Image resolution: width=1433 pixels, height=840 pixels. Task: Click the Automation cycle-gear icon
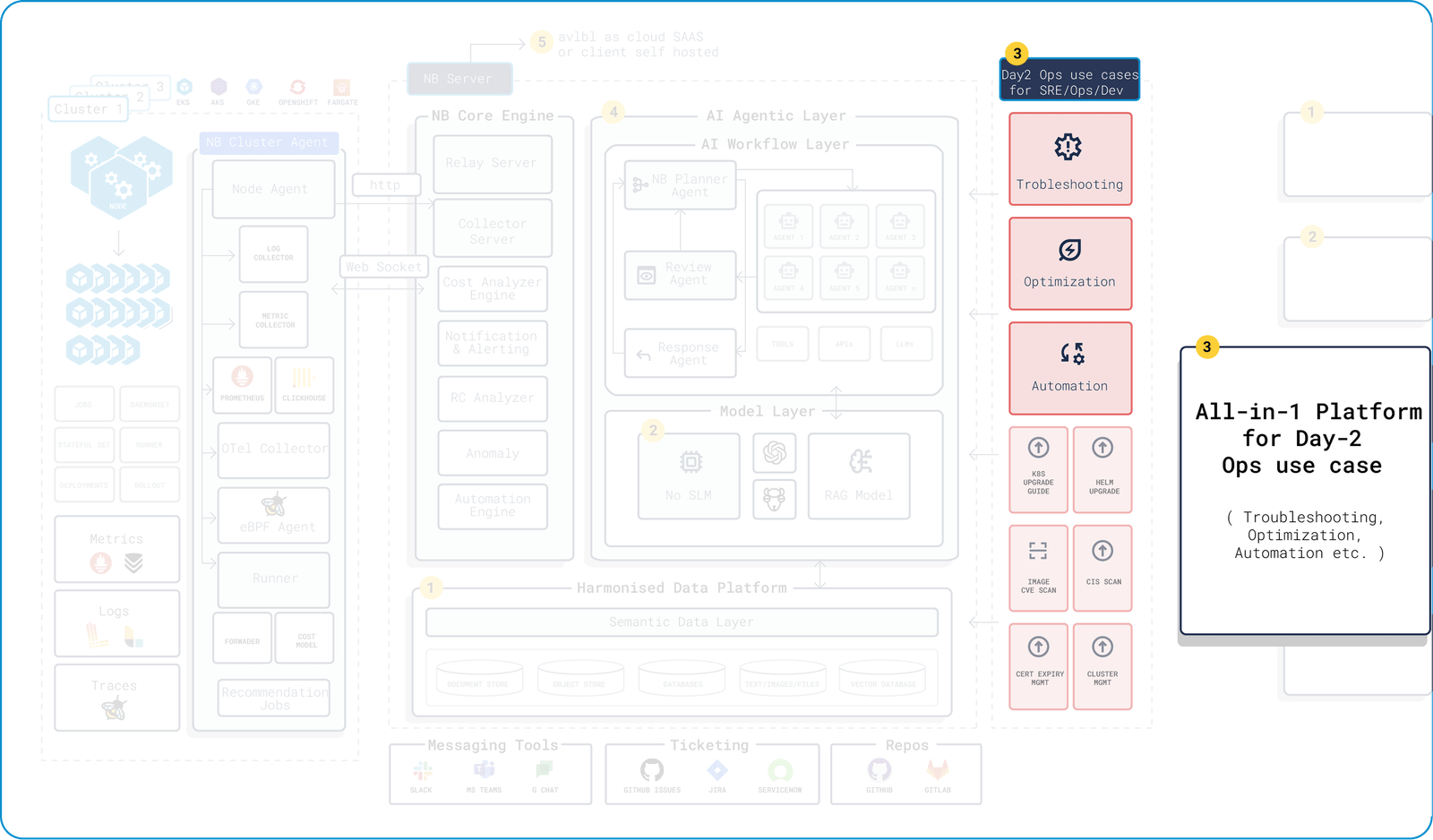(x=1072, y=354)
